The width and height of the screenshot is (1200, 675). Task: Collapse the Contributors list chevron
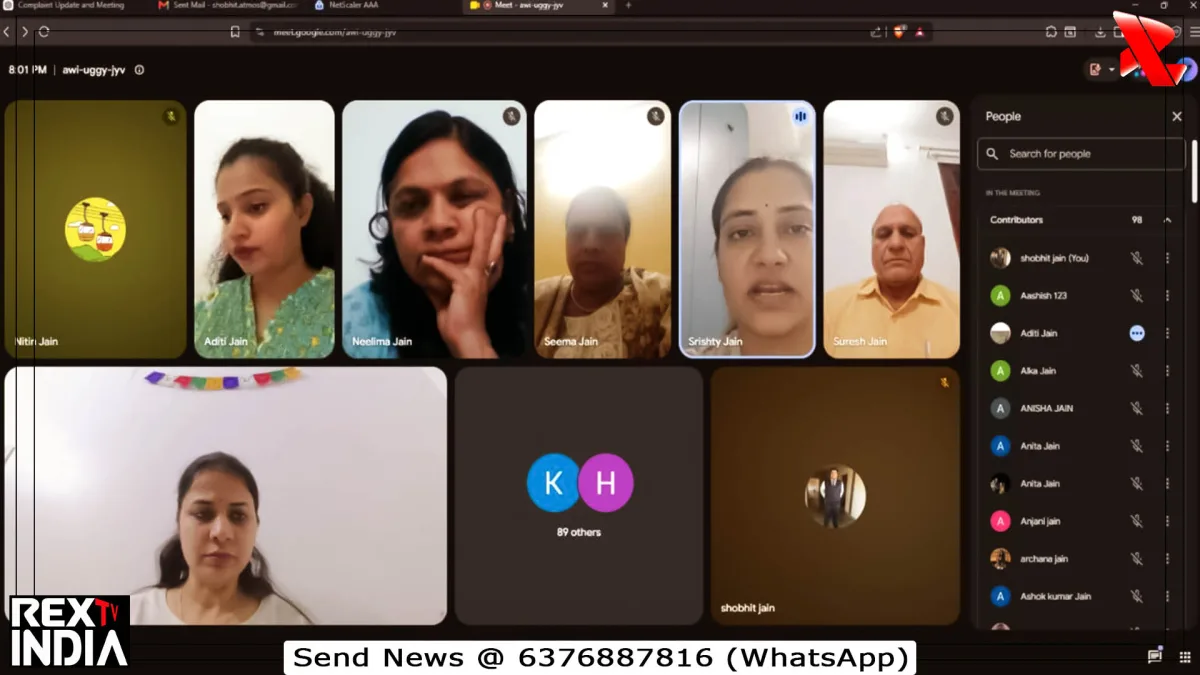coord(1167,220)
